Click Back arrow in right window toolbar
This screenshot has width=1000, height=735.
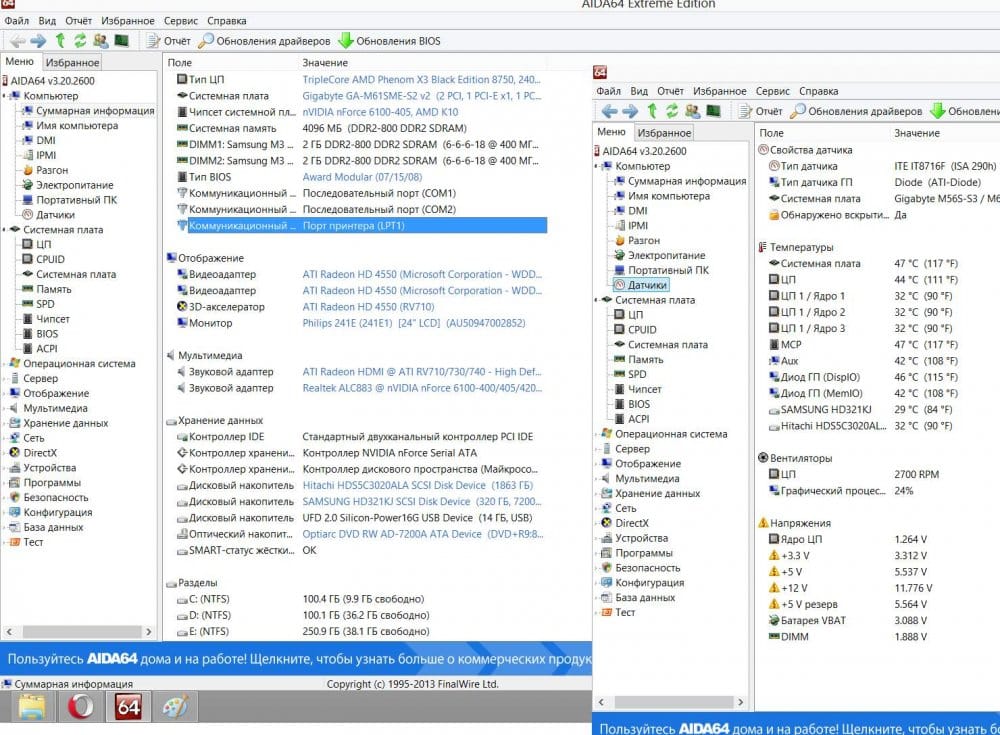[x=609, y=111]
